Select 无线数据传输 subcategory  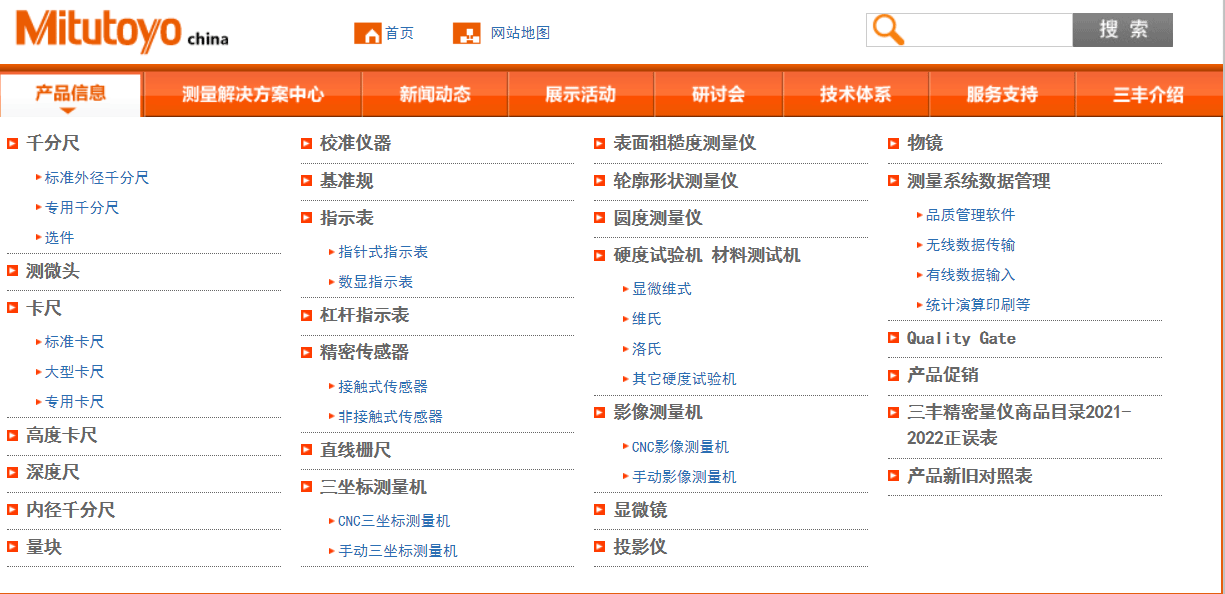pos(971,245)
